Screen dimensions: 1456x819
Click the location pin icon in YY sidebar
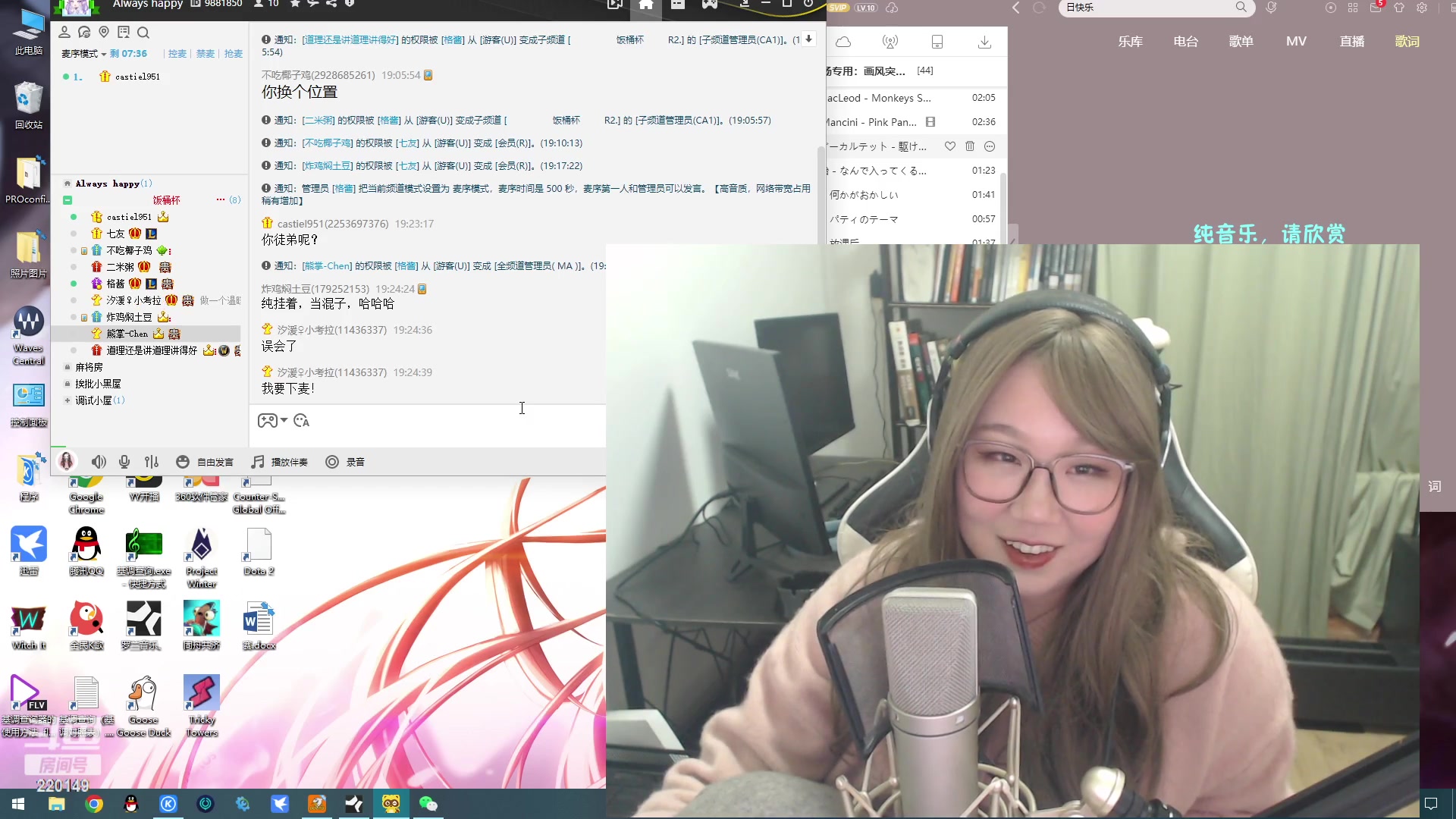pyautogui.click(x=104, y=32)
